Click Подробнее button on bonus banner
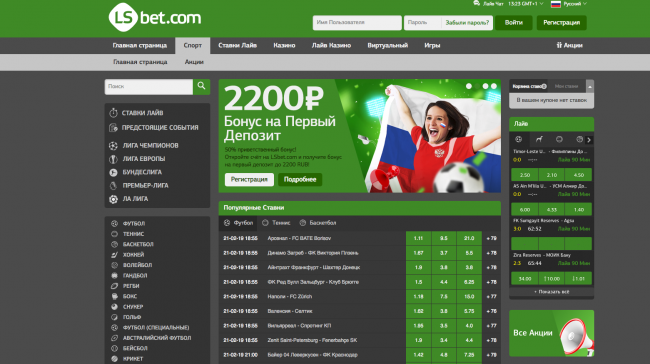The height and width of the screenshot is (364, 650). click(x=300, y=180)
